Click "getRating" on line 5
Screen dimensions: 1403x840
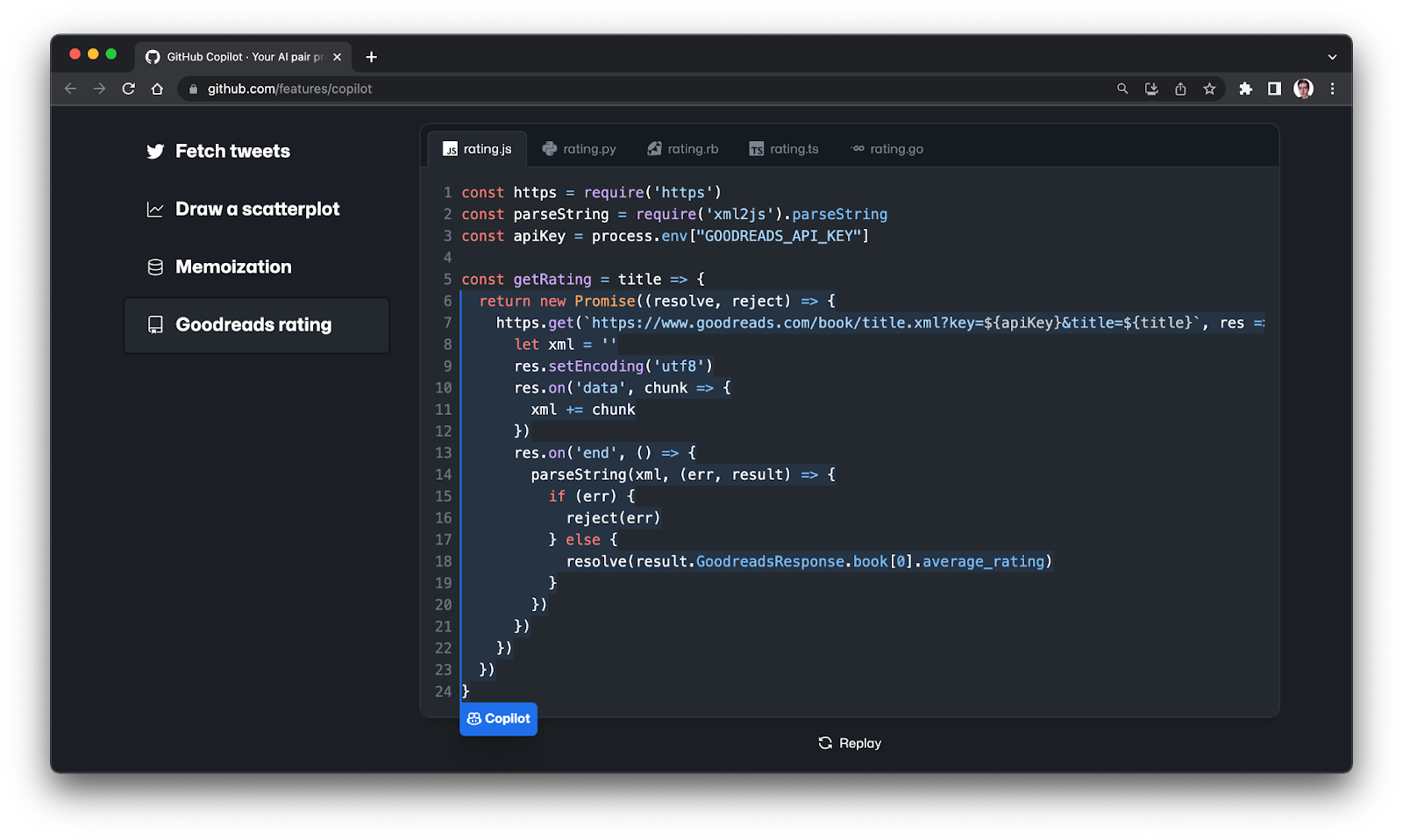(552, 279)
